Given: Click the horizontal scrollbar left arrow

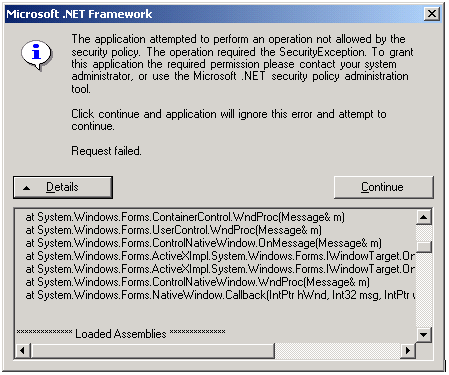Looking at the screenshot, I should pos(23,351).
